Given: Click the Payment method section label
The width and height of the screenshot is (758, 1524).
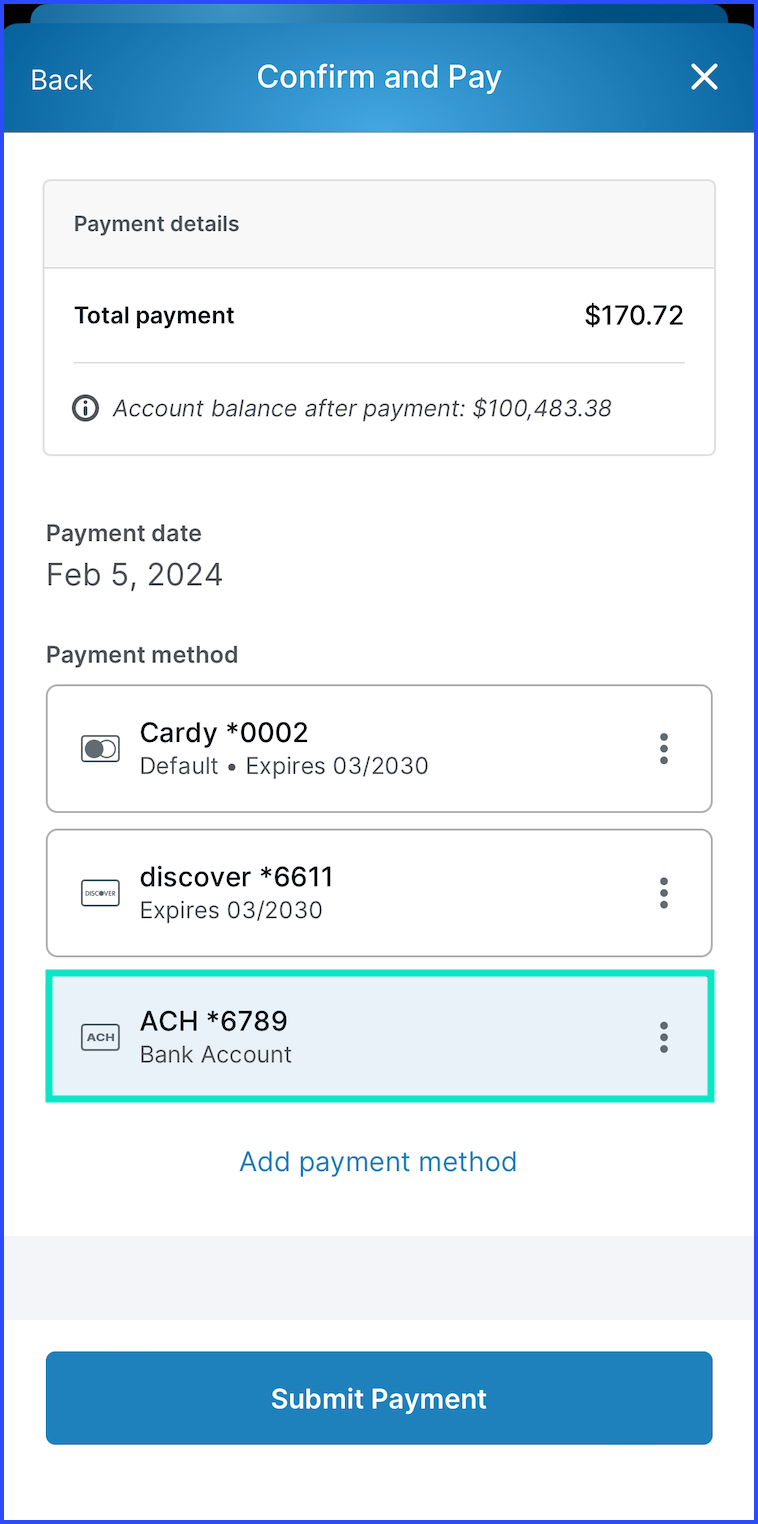Looking at the screenshot, I should (x=142, y=655).
